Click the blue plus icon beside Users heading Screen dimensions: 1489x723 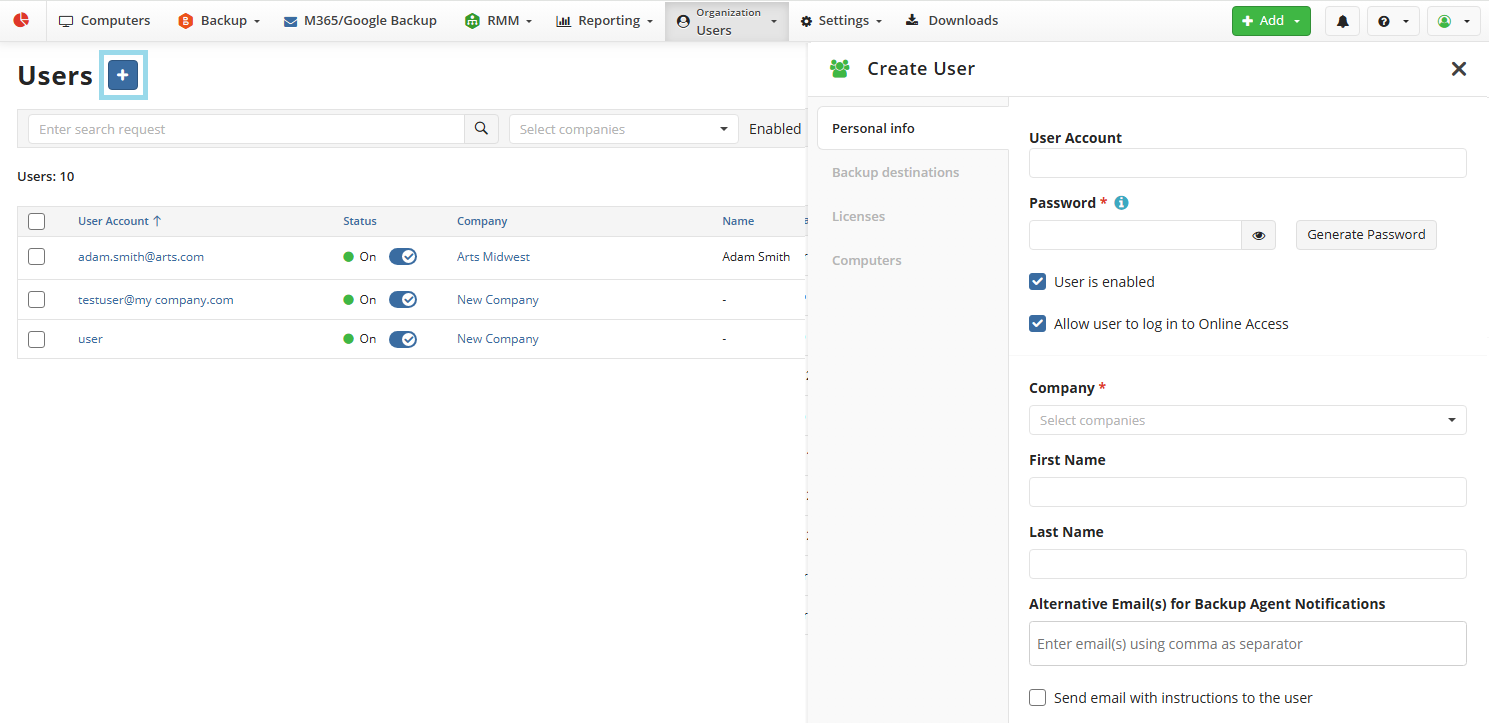point(123,75)
